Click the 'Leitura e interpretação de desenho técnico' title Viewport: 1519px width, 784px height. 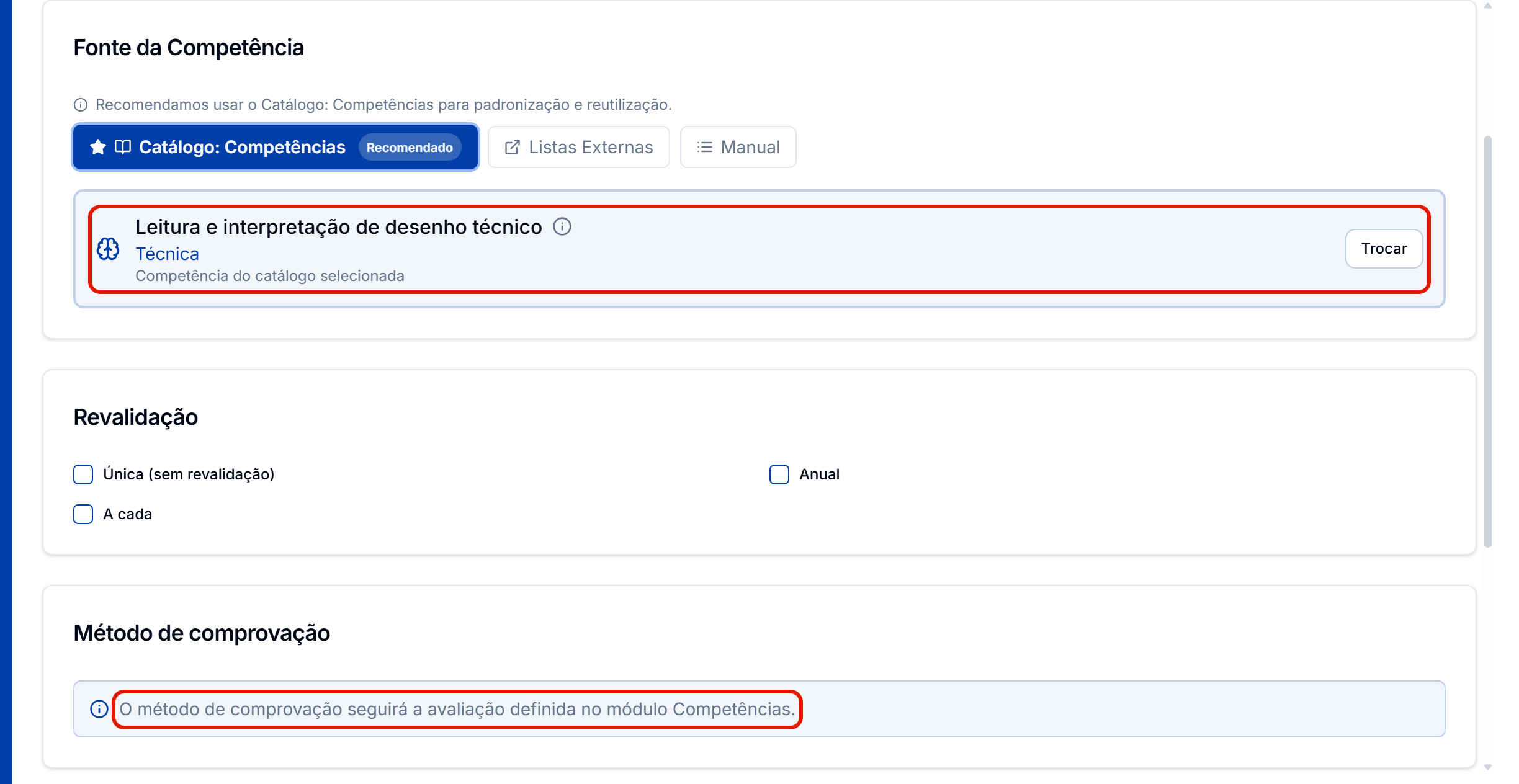[339, 227]
